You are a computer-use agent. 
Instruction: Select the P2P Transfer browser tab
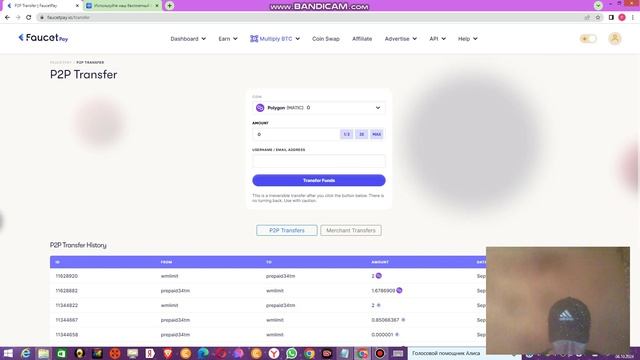(42, 6)
